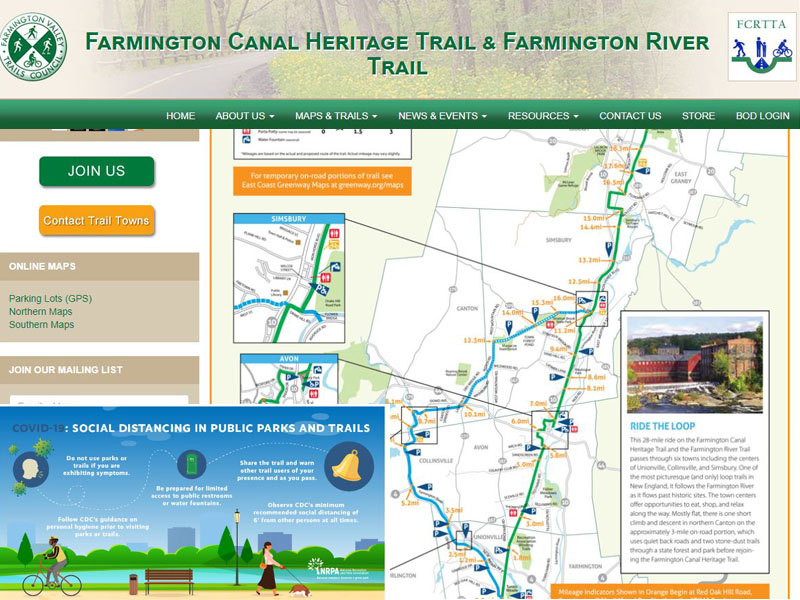This screenshot has height=600, width=800.
Task: Open the BOD LOGIN page
Action: (762, 116)
